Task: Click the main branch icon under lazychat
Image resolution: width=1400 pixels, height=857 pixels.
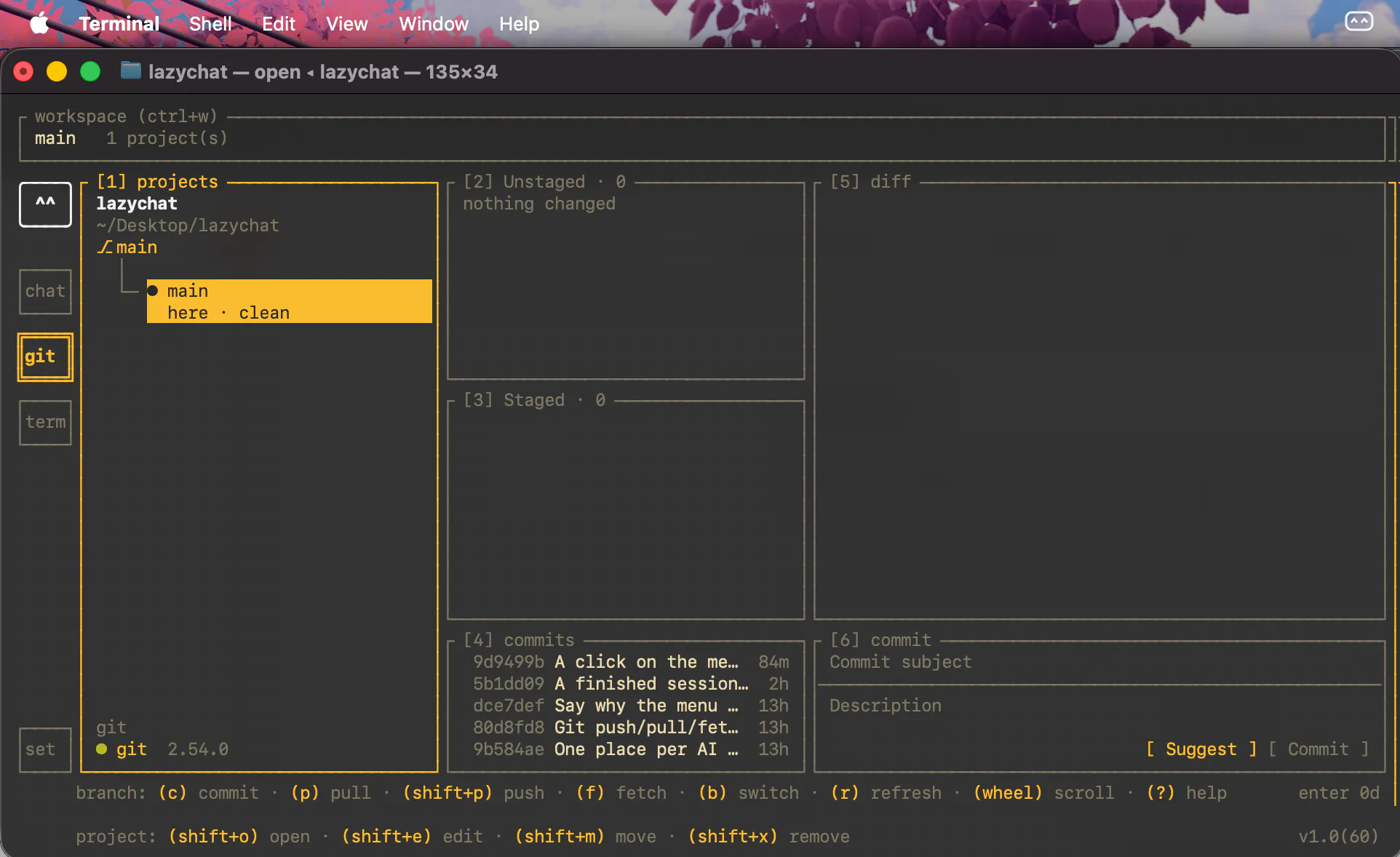Action: [105, 247]
